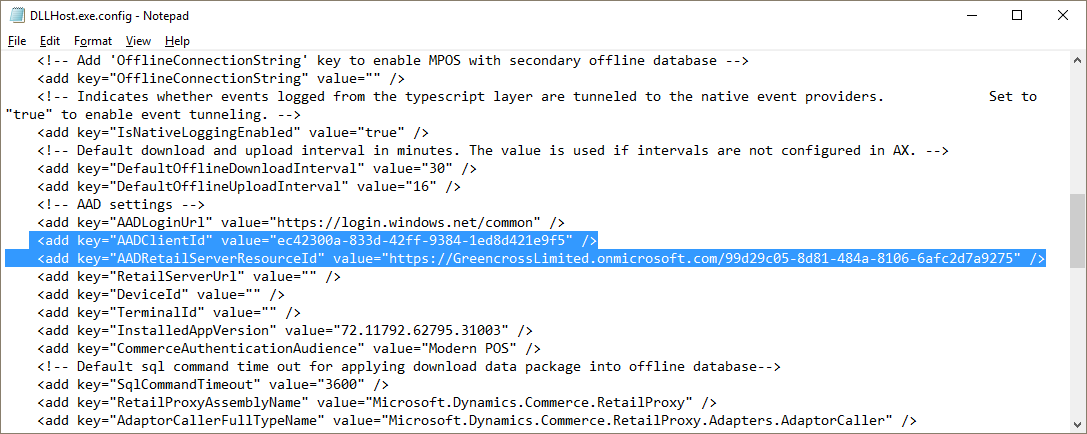1087x434 pixels.
Task: Open the Edit menu
Action: (x=50, y=41)
